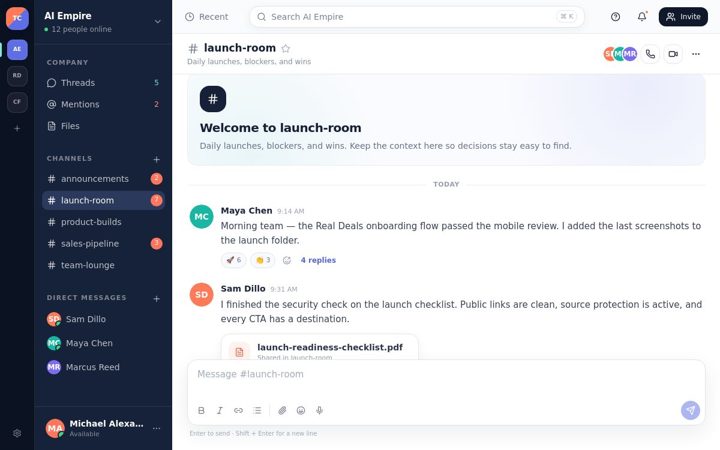
Task: Record a voice message with microphone
Action: (x=320, y=411)
